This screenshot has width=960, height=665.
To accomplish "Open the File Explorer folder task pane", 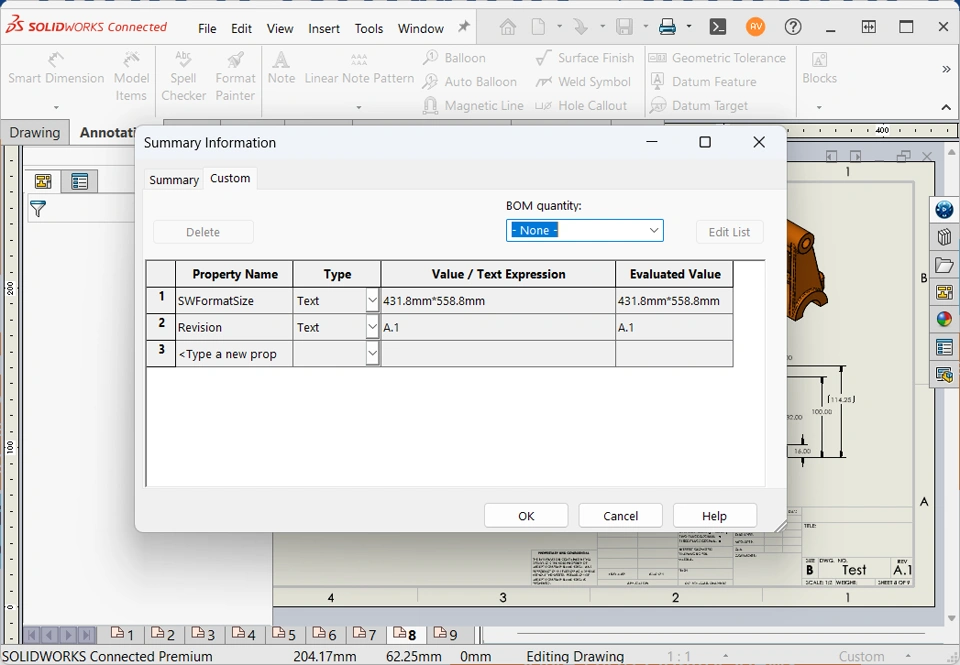I will pyautogui.click(x=944, y=265).
